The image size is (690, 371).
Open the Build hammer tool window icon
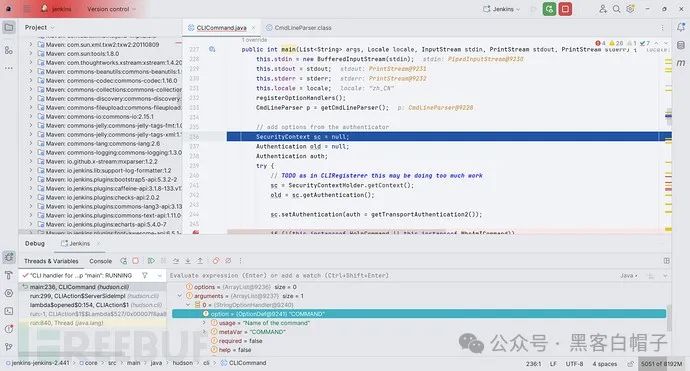8,275
